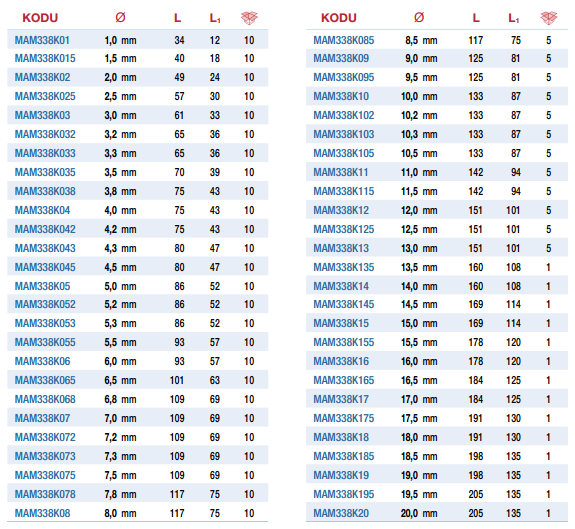Screen dimensions: 575x529
Task: Select product code MAM338K05
Action: point(42,286)
